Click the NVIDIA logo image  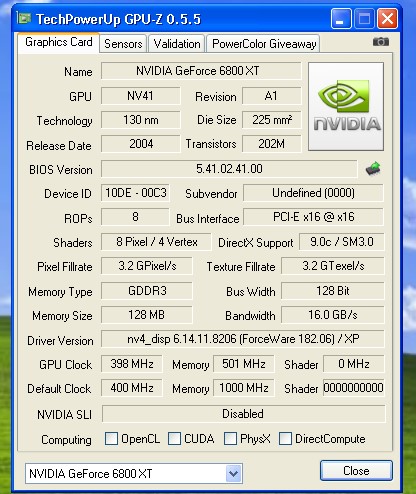coord(346,107)
